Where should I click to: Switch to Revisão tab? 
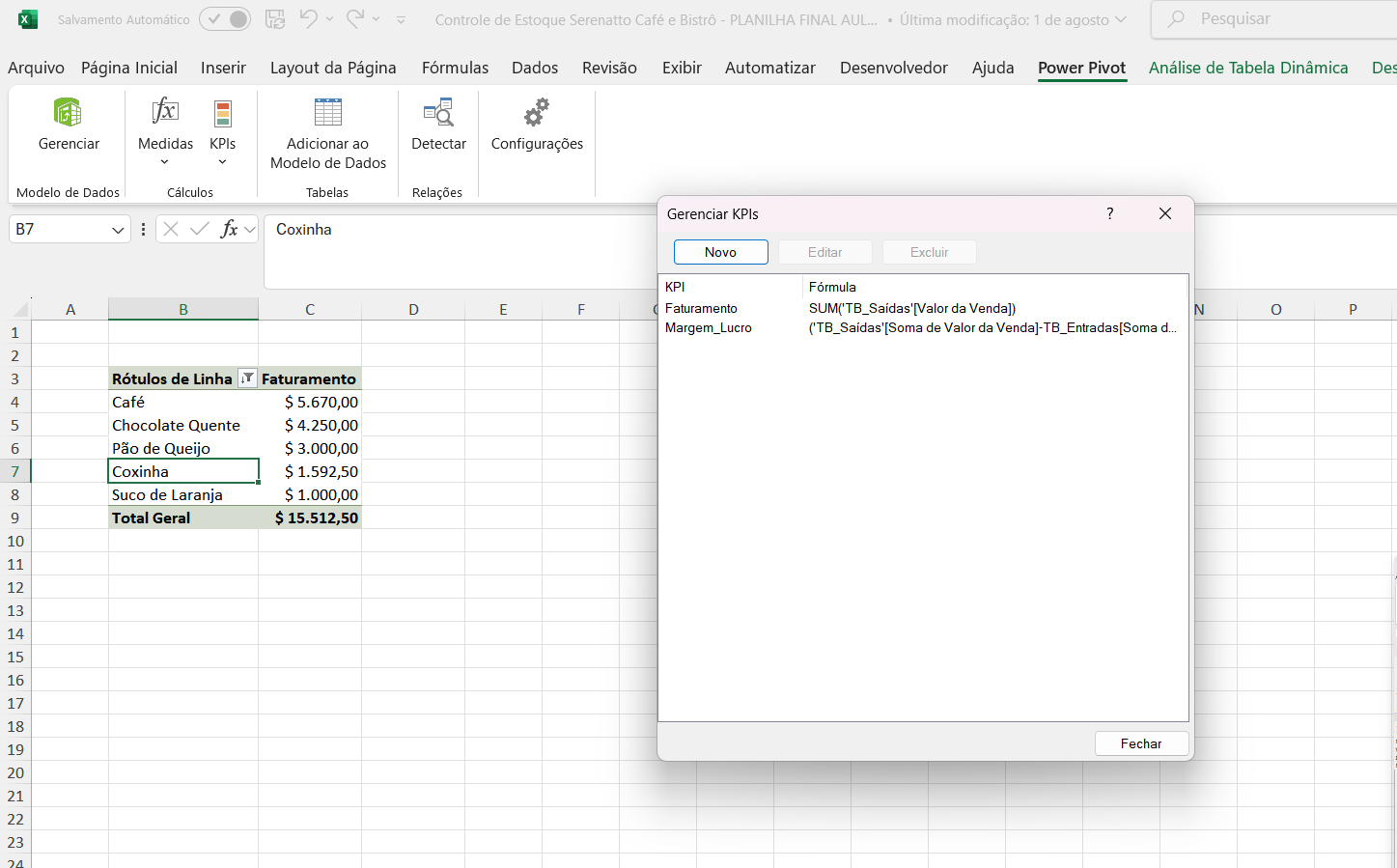pos(609,68)
